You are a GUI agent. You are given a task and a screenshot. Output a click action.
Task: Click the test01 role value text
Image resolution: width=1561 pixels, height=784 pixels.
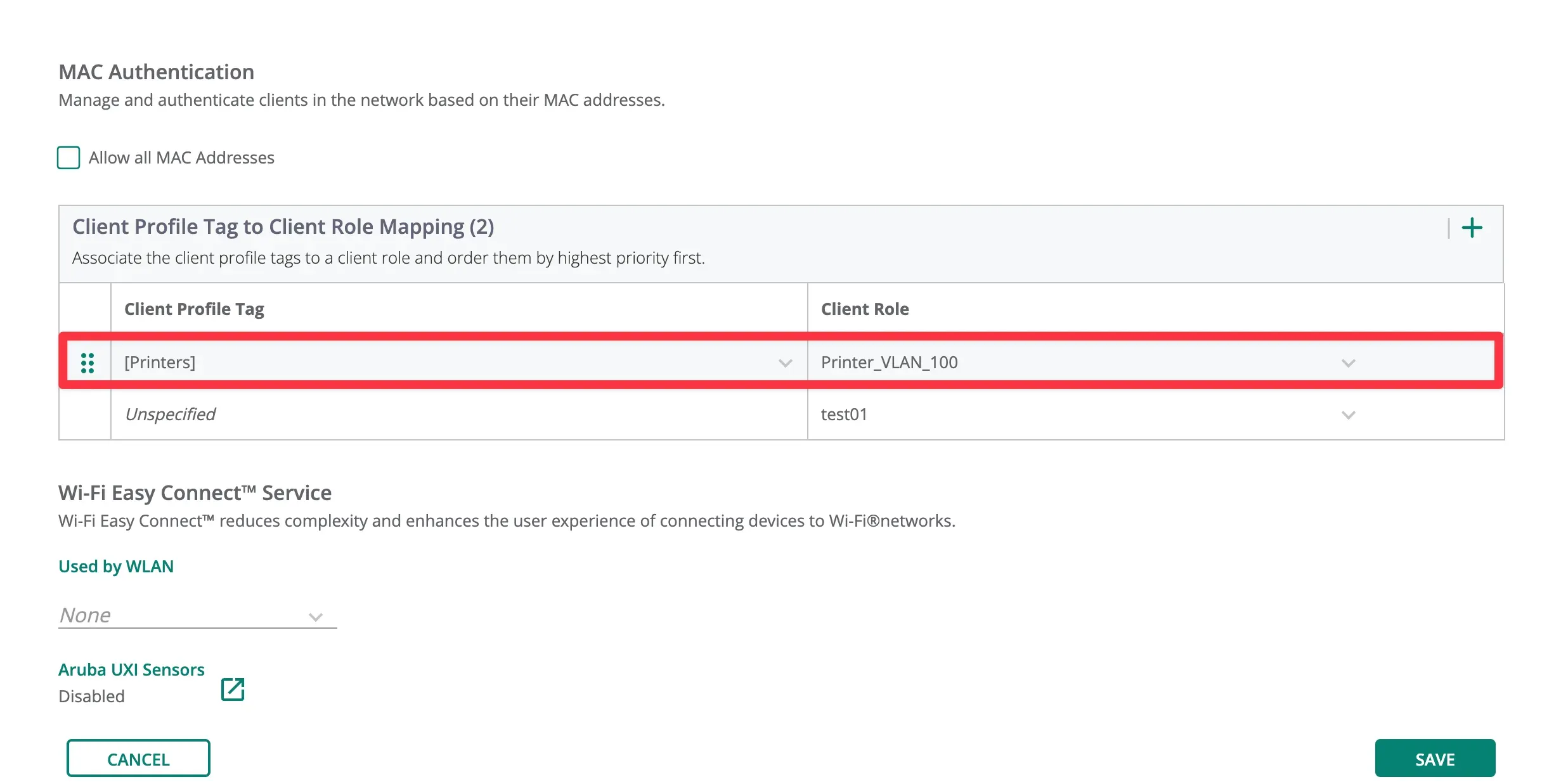(x=844, y=414)
